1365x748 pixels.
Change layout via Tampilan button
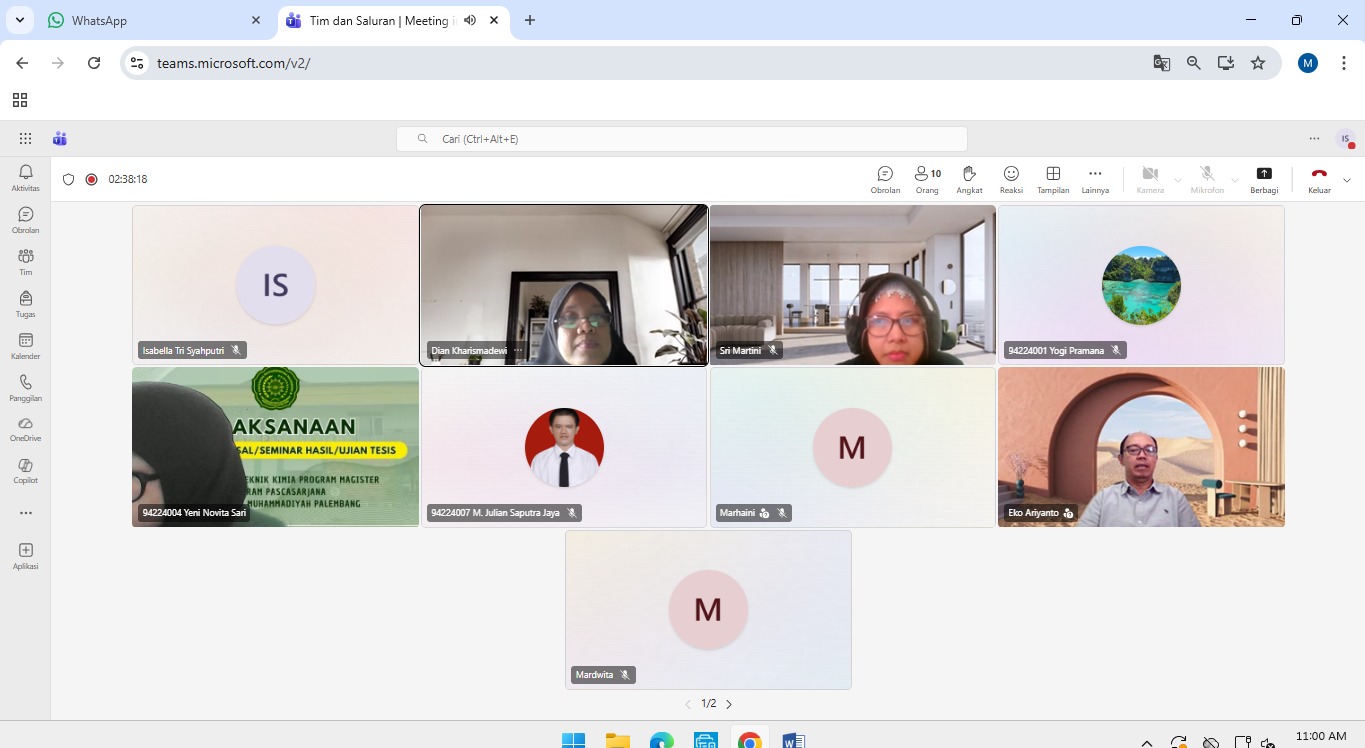tap(1053, 179)
